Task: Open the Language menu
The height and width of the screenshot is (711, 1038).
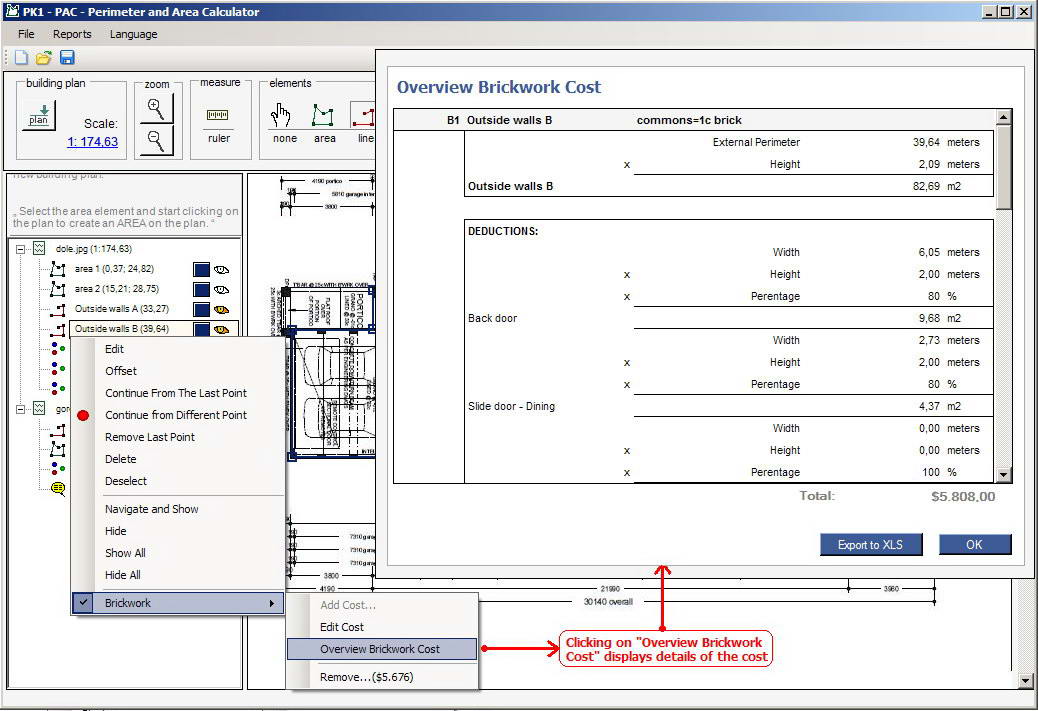Action: pyautogui.click(x=133, y=34)
